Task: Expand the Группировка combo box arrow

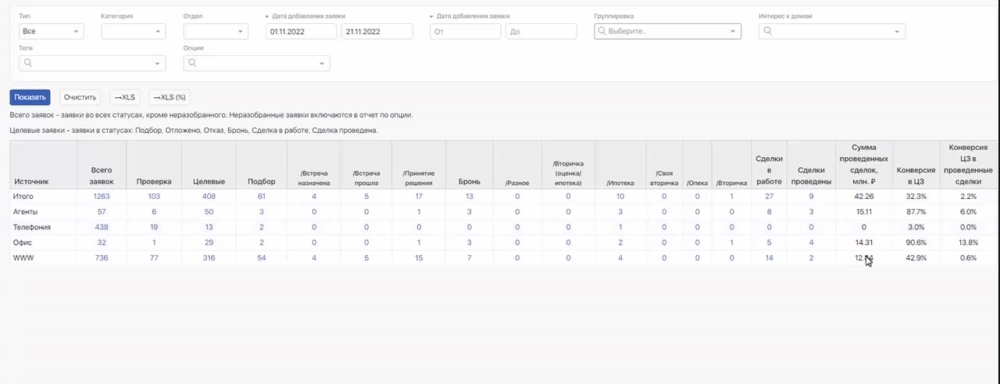Action: [x=733, y=31]
